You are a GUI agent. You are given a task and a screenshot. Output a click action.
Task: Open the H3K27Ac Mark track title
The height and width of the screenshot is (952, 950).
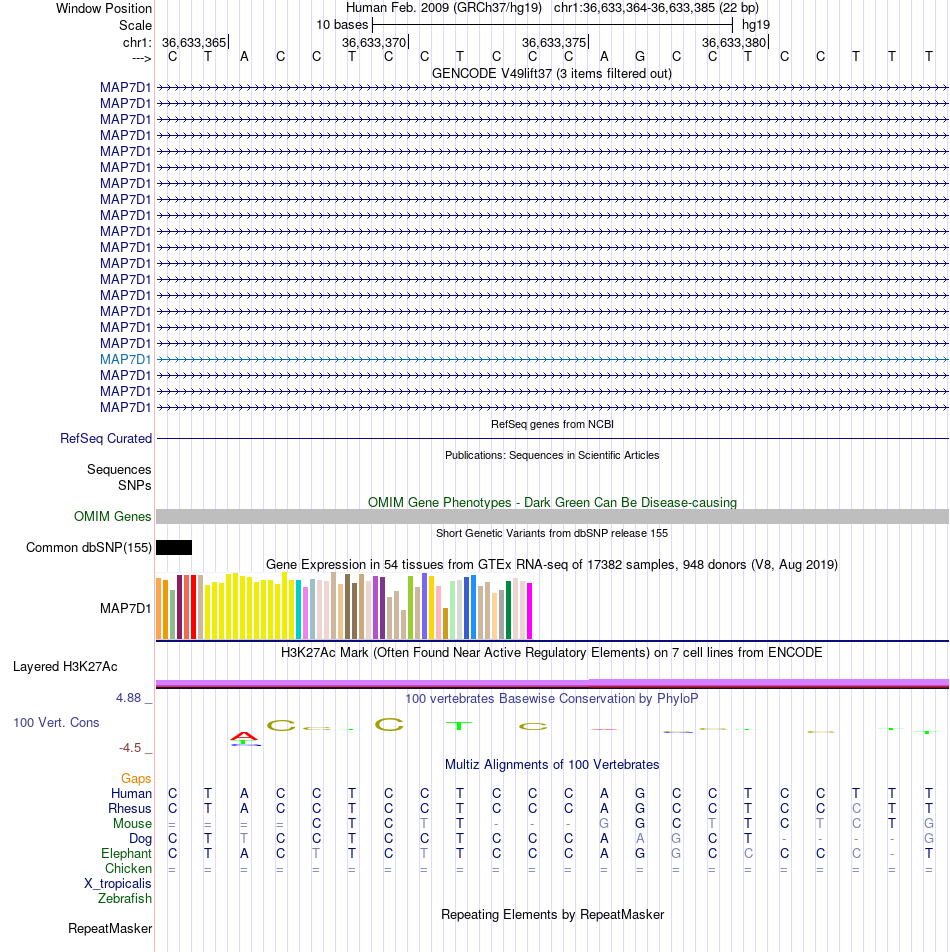click(x=551, y=653)
